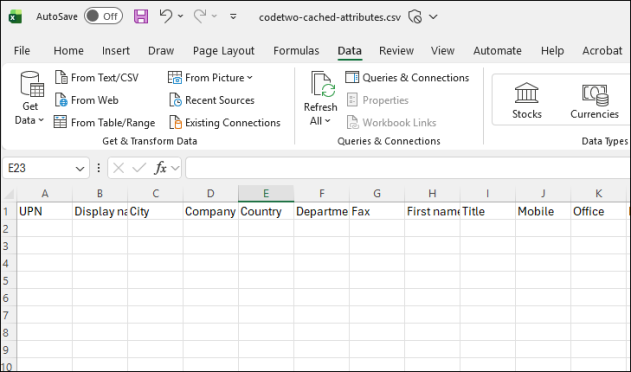
Task: Click the Get Data database icon
Action: point(32,84)
